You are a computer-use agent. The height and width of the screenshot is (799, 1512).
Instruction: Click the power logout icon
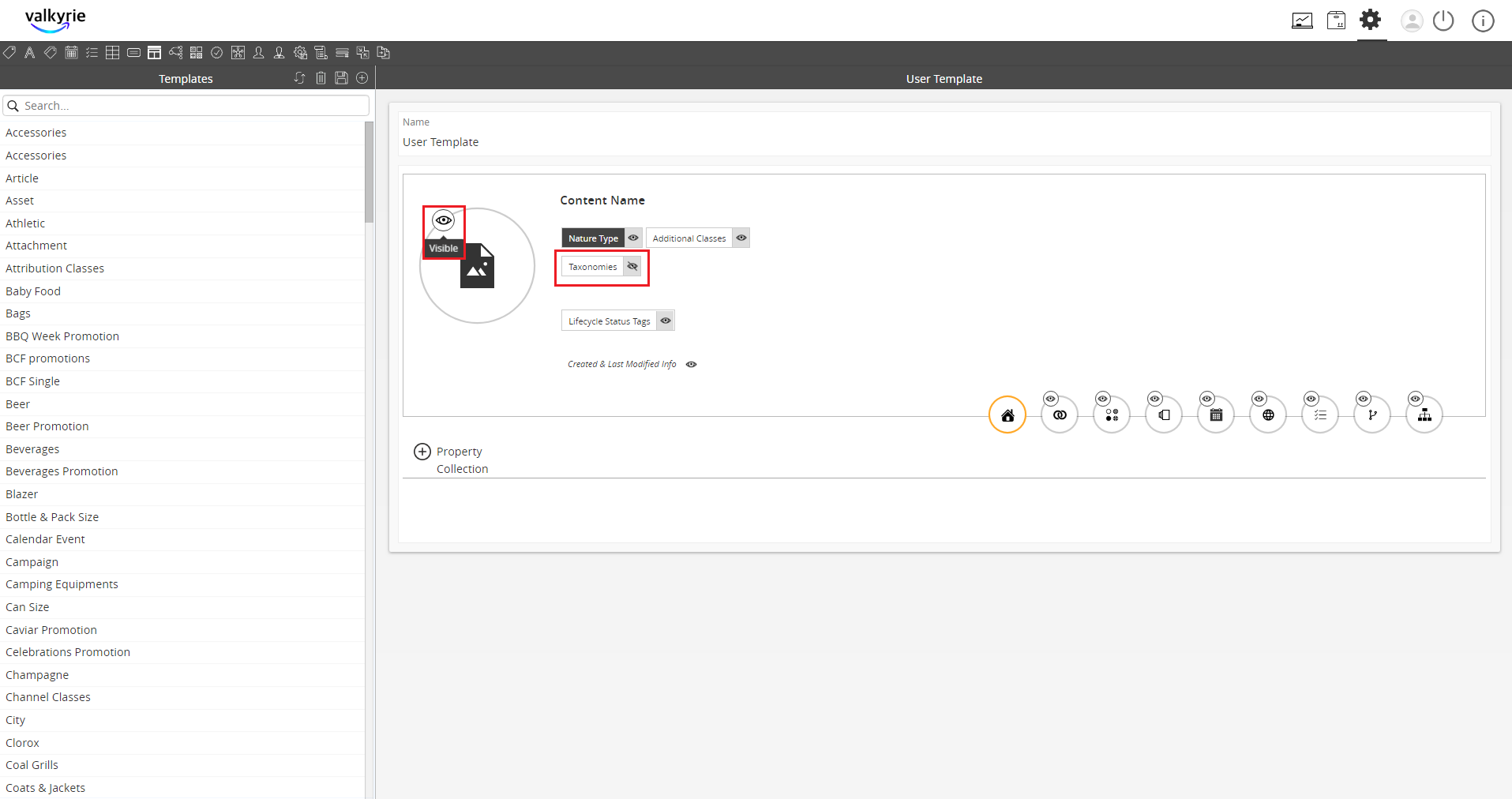click(1443, 21)
